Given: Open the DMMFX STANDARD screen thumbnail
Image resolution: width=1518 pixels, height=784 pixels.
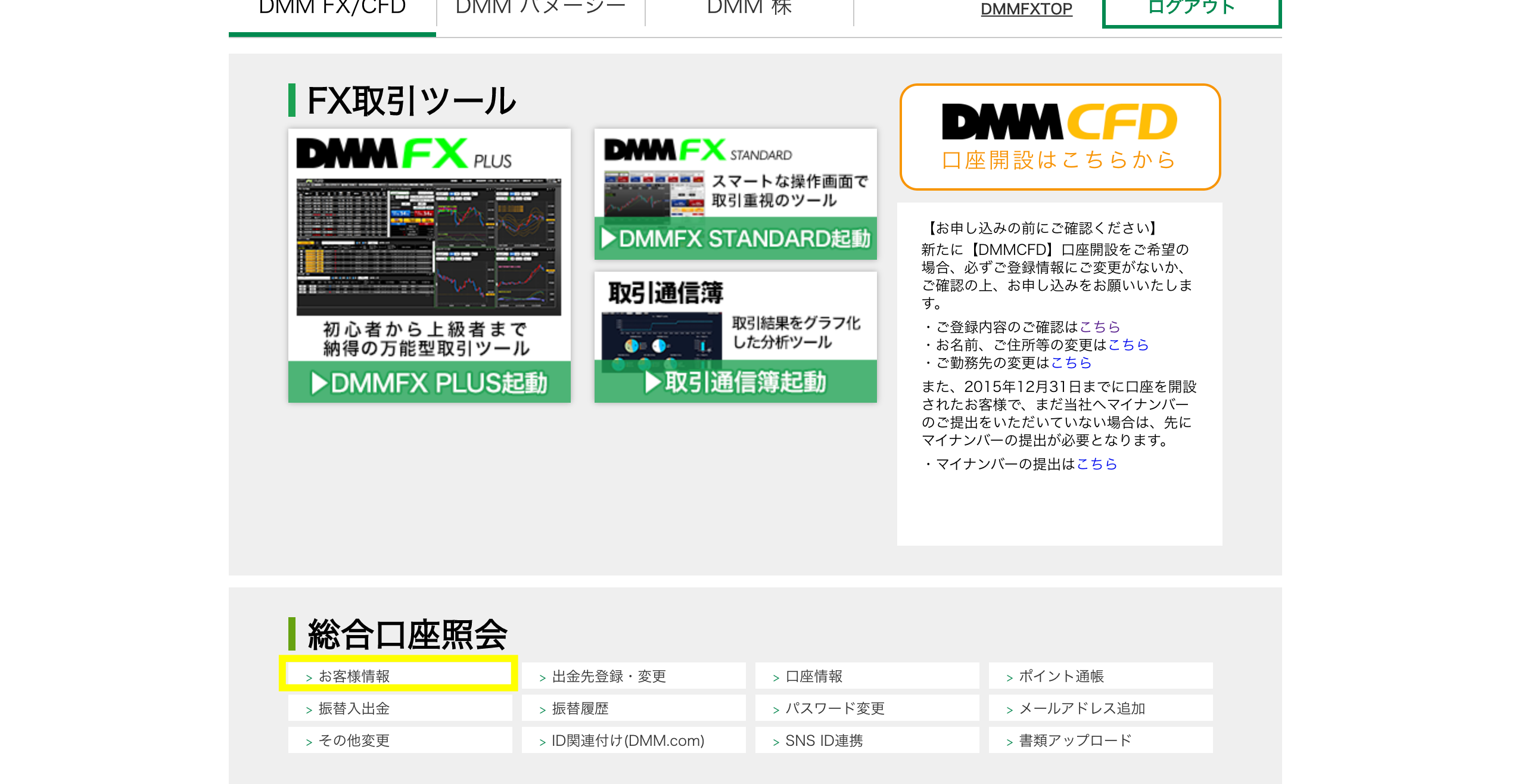Looking at the screenshot, I should pyautogui.click(x=654, y=194).
